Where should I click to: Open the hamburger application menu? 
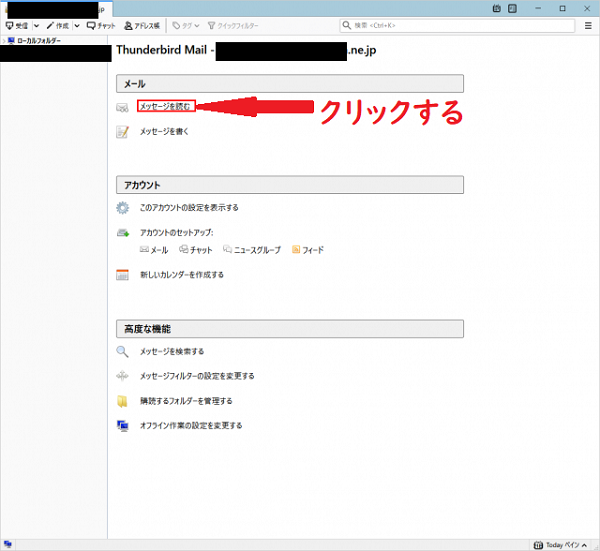[x=588, y=26]
